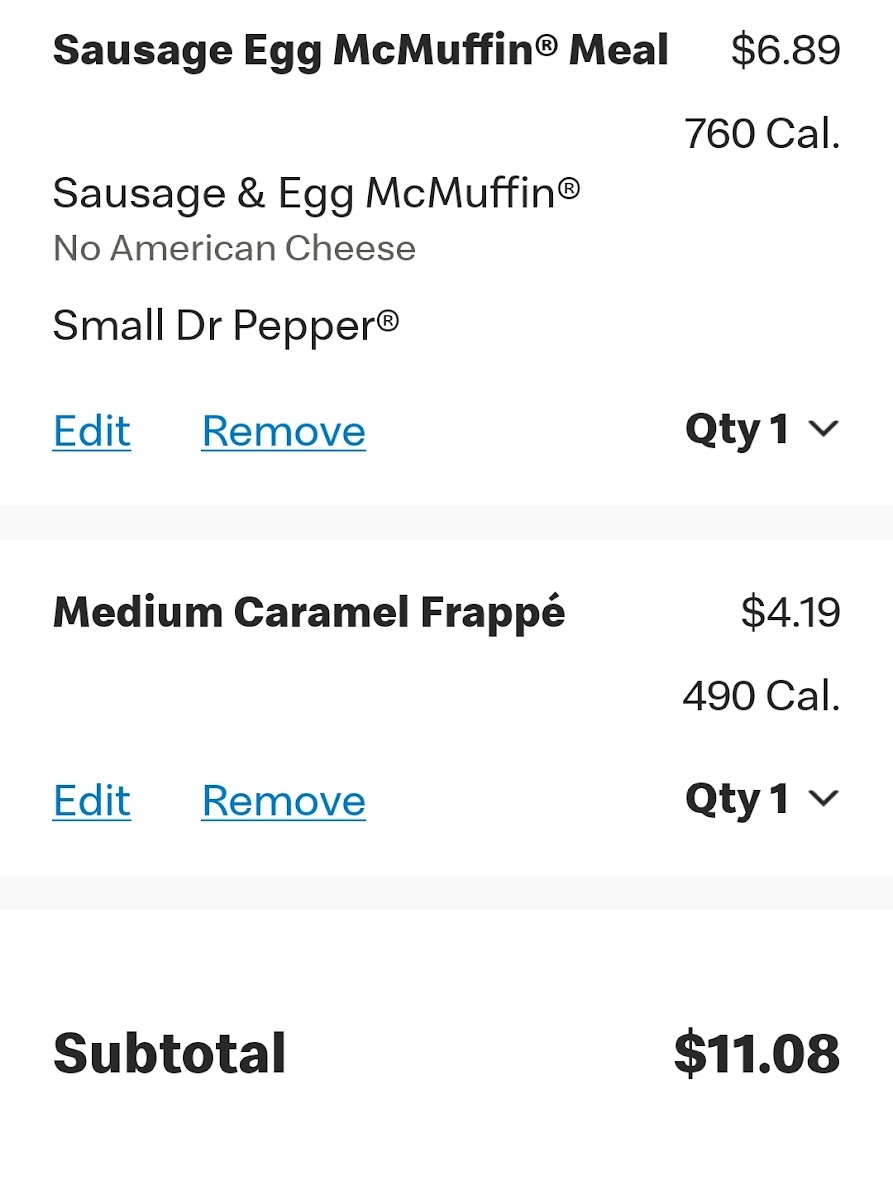Click the chevron arrow beside the McMuffin Meal quantity

[823, 430]
